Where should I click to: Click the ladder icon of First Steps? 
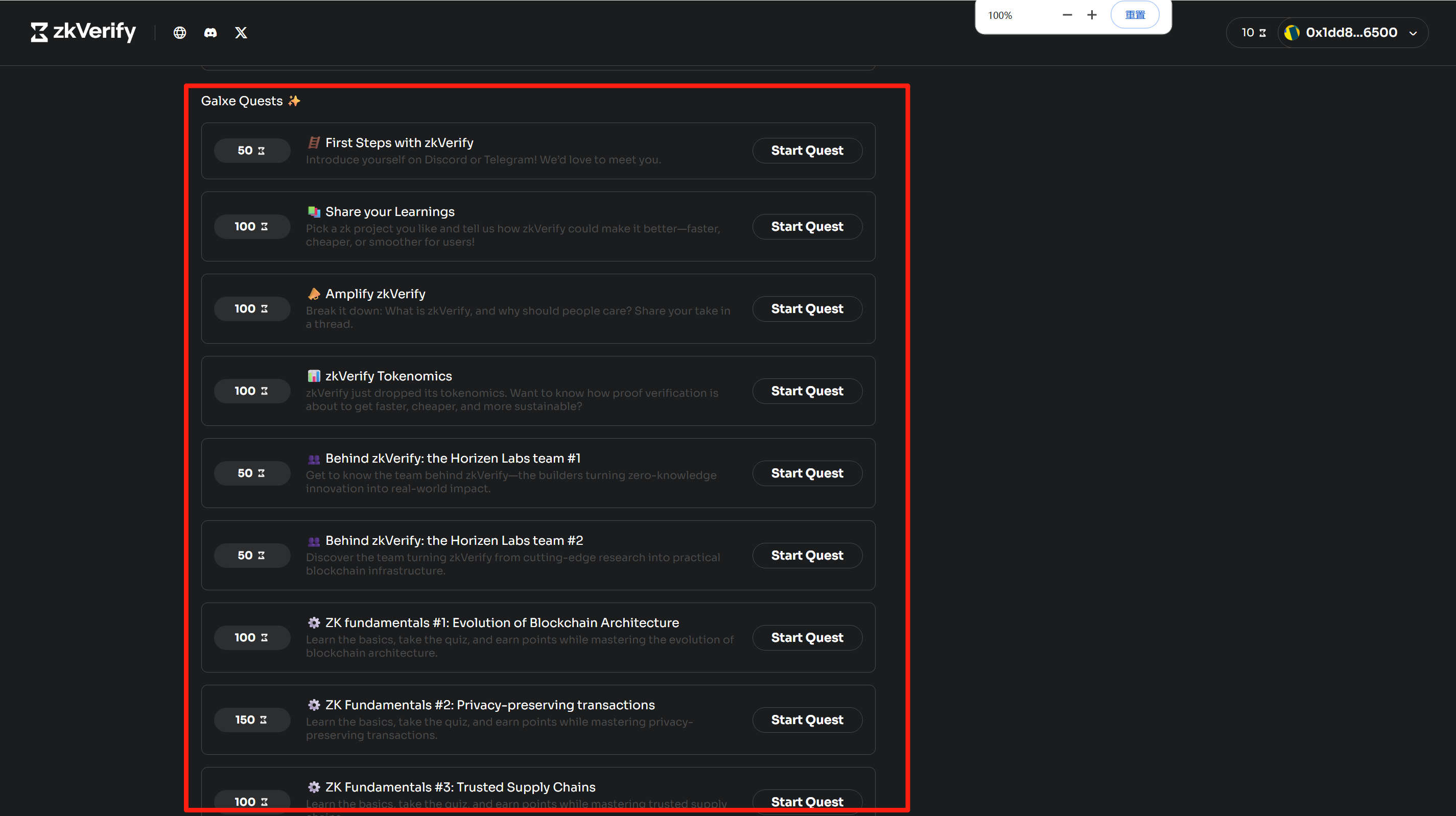[314, 143]
